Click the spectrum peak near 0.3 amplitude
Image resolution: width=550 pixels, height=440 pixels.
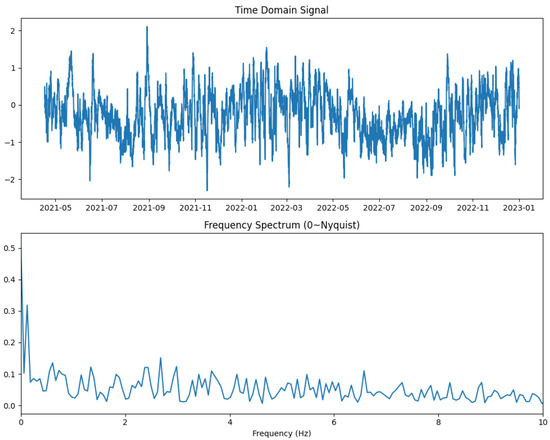[x=27, y=306]
